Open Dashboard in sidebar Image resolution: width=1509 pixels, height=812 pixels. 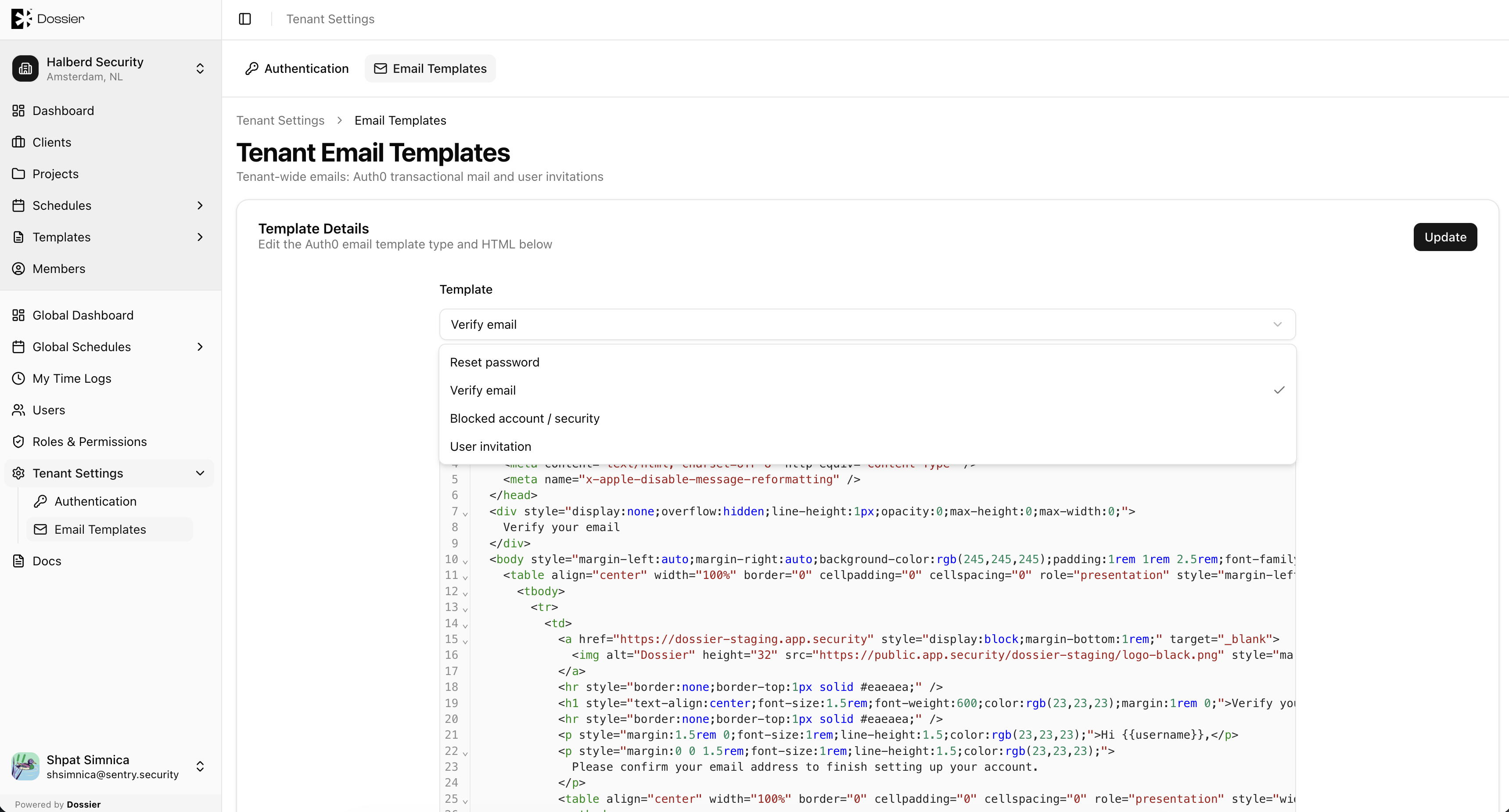[x=111, y=111]
